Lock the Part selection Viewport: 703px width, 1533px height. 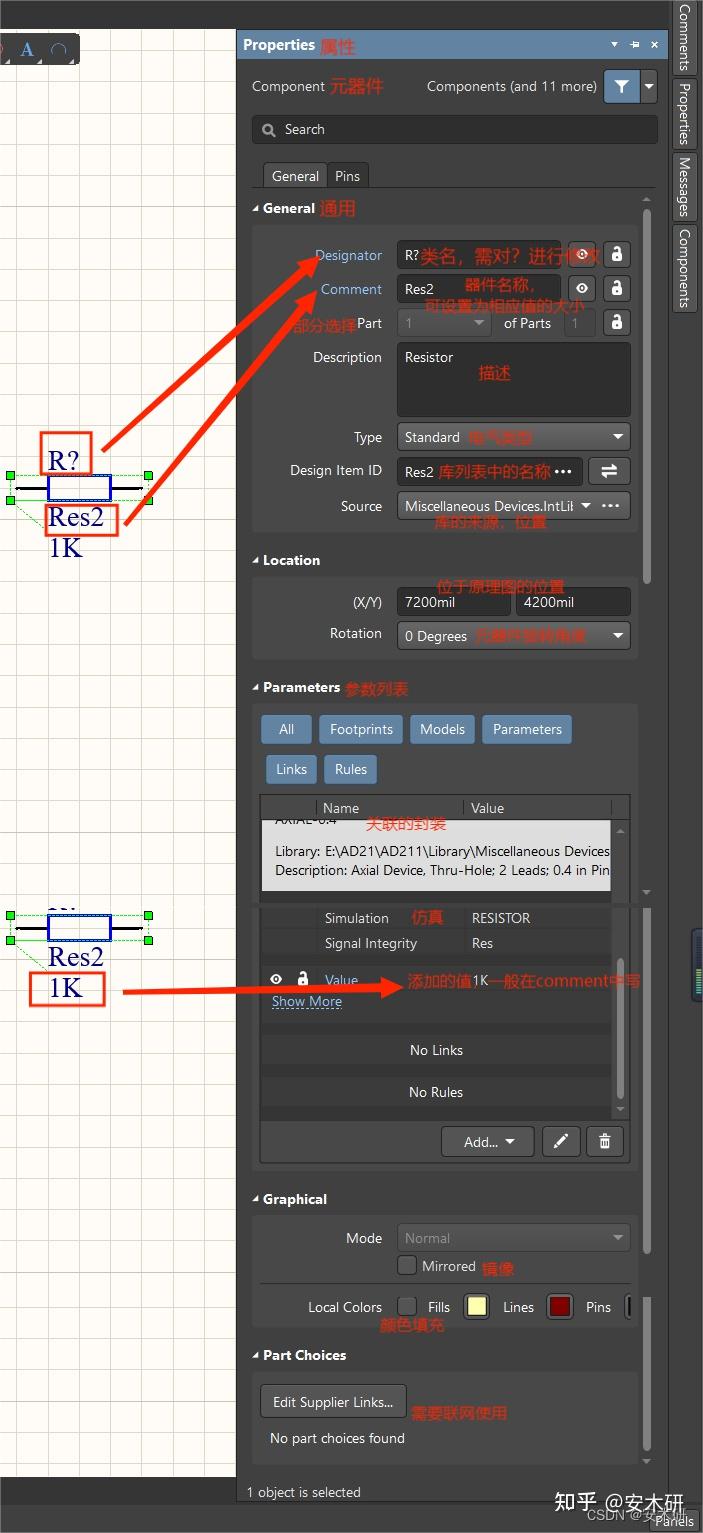617,323
